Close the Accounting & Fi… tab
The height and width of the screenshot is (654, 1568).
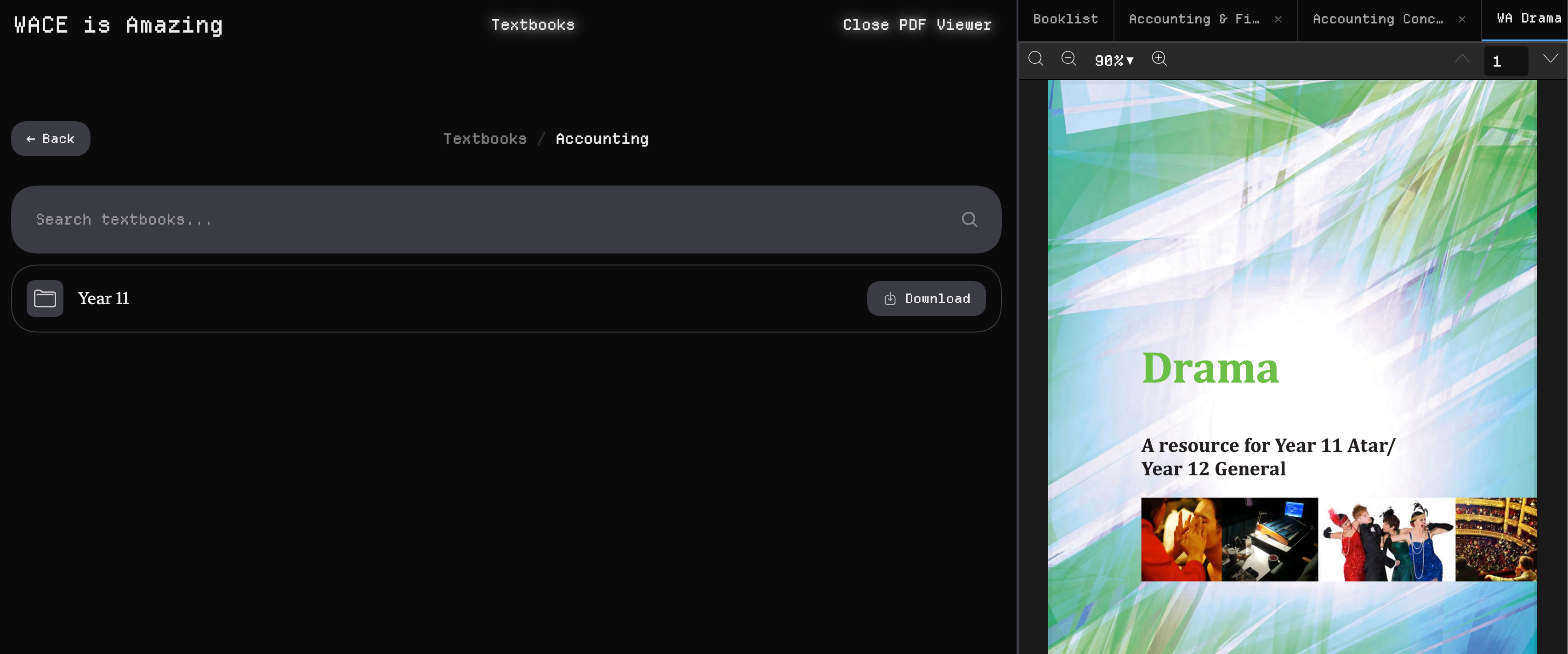click(1278, 19)
